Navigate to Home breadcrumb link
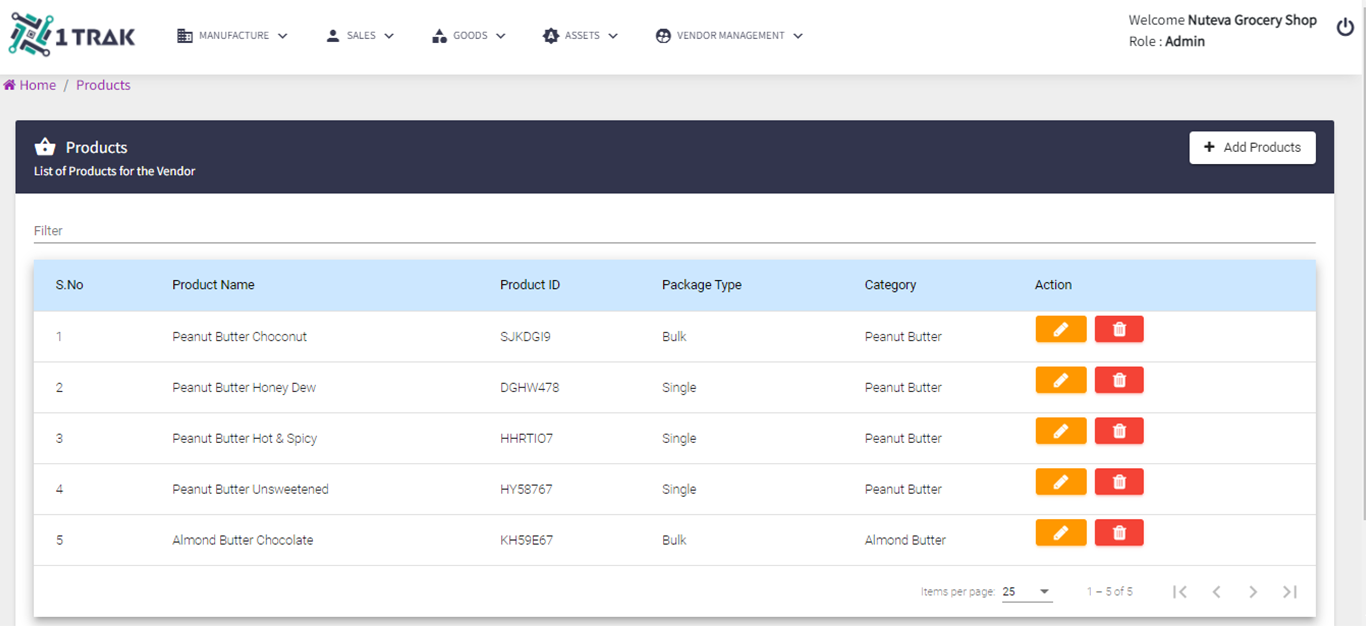This screenshot has width=1366, height=626. (37, 85)
